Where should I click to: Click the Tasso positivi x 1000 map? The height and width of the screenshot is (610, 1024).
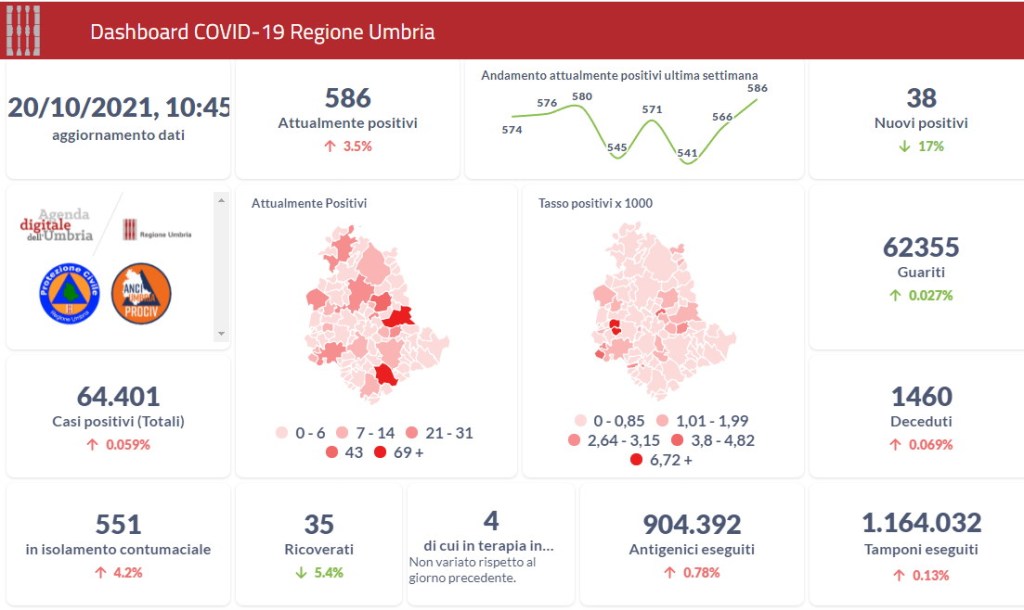(664, 311)
